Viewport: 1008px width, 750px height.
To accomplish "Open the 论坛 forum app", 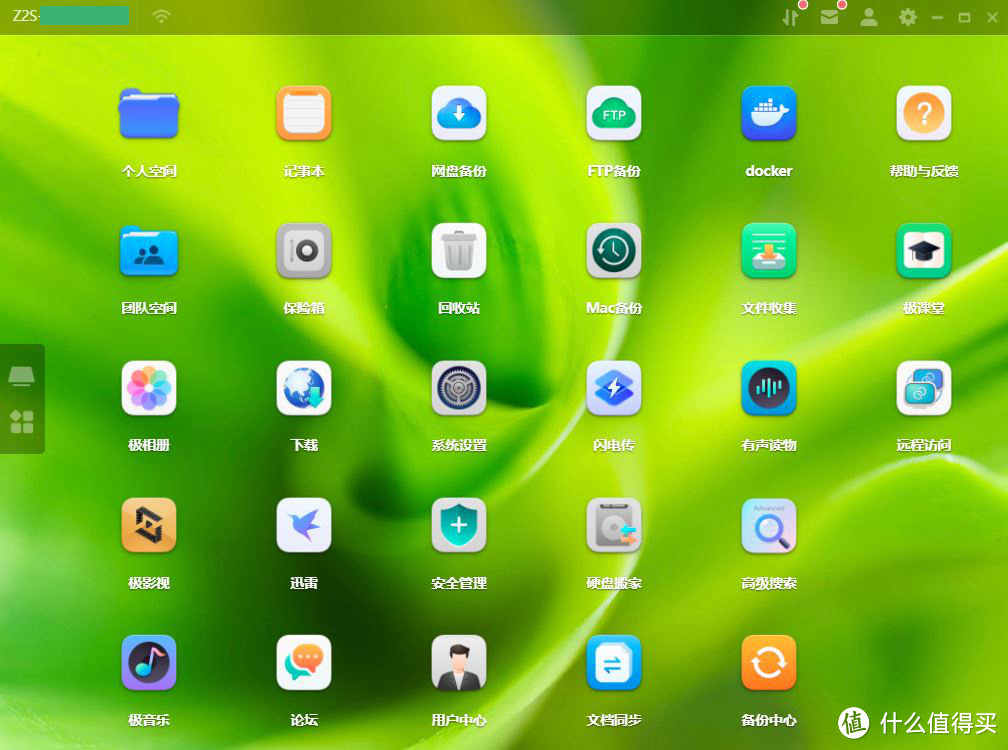I will pyautogui.click(x=303, y=663).
